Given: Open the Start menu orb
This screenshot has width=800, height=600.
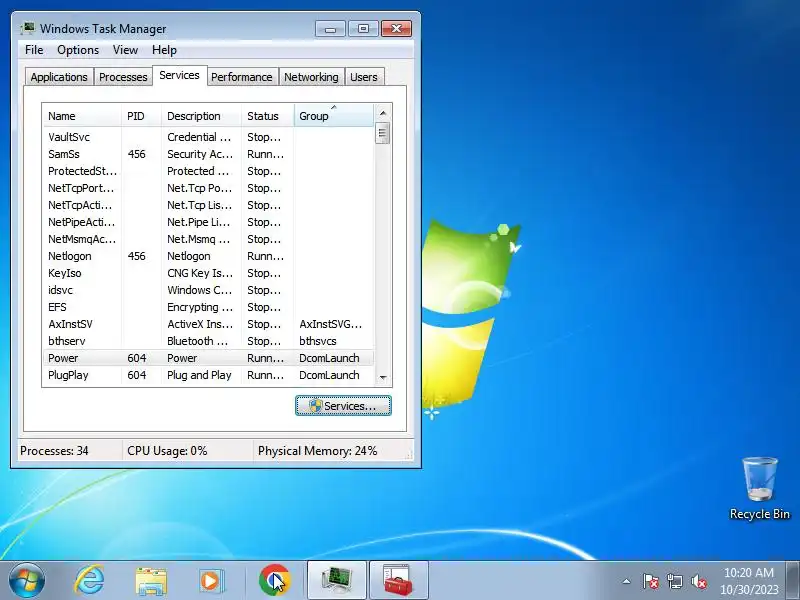Looking at the screenshot, I should 27,580.
